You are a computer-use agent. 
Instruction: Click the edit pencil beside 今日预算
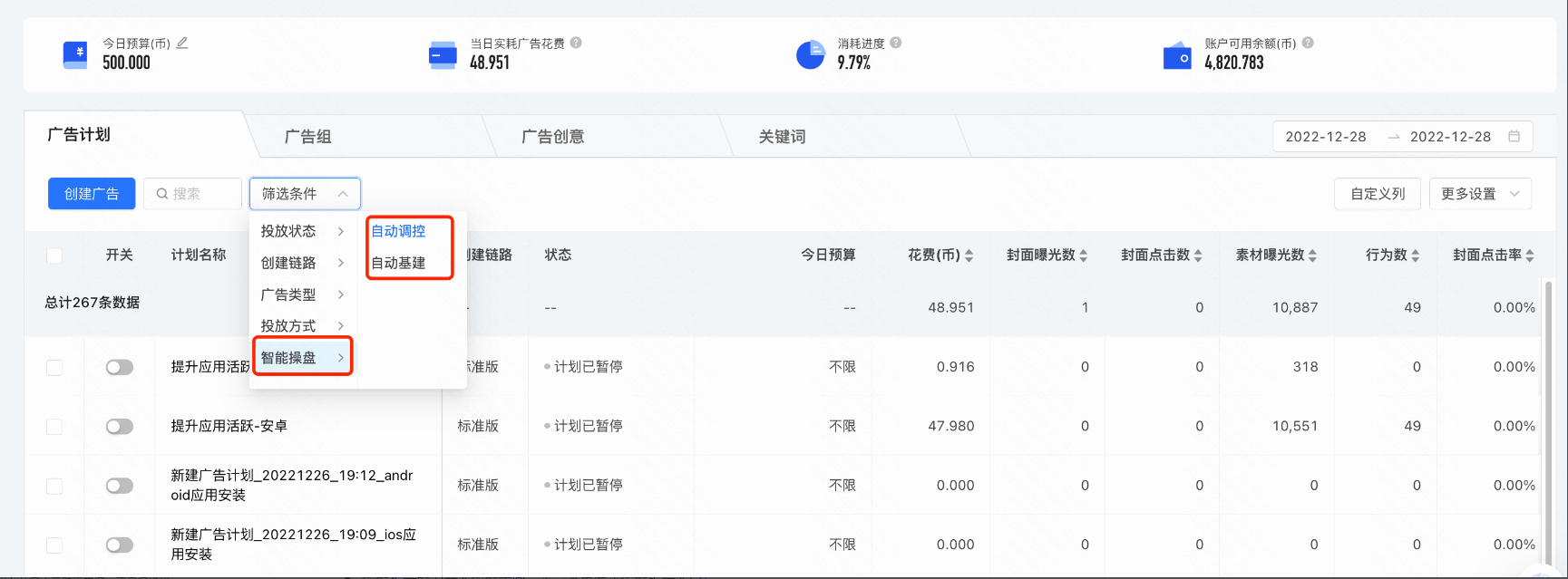pyautogui.click(x=182, y=43)
